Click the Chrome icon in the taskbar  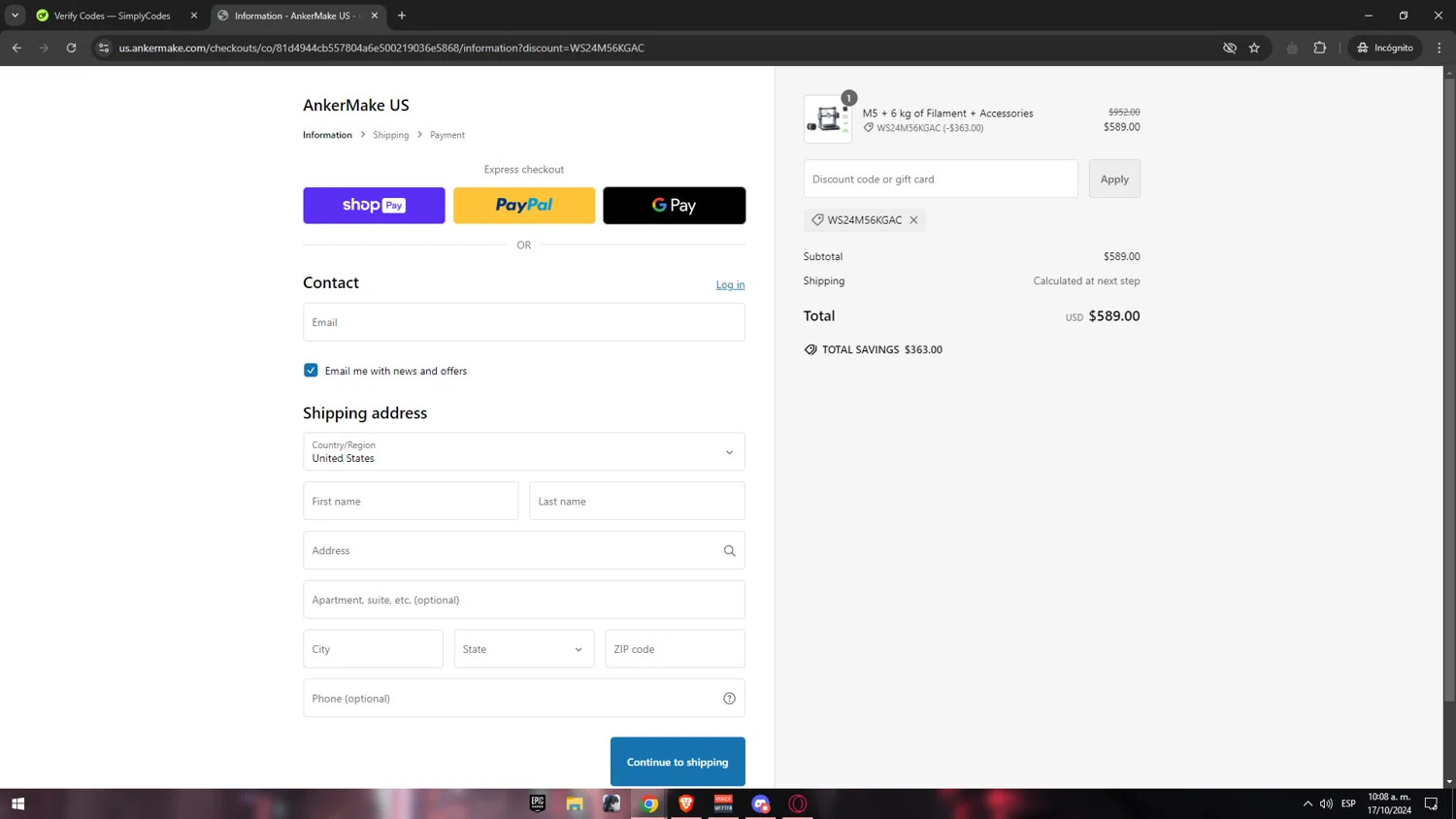[x=649, y=803]
